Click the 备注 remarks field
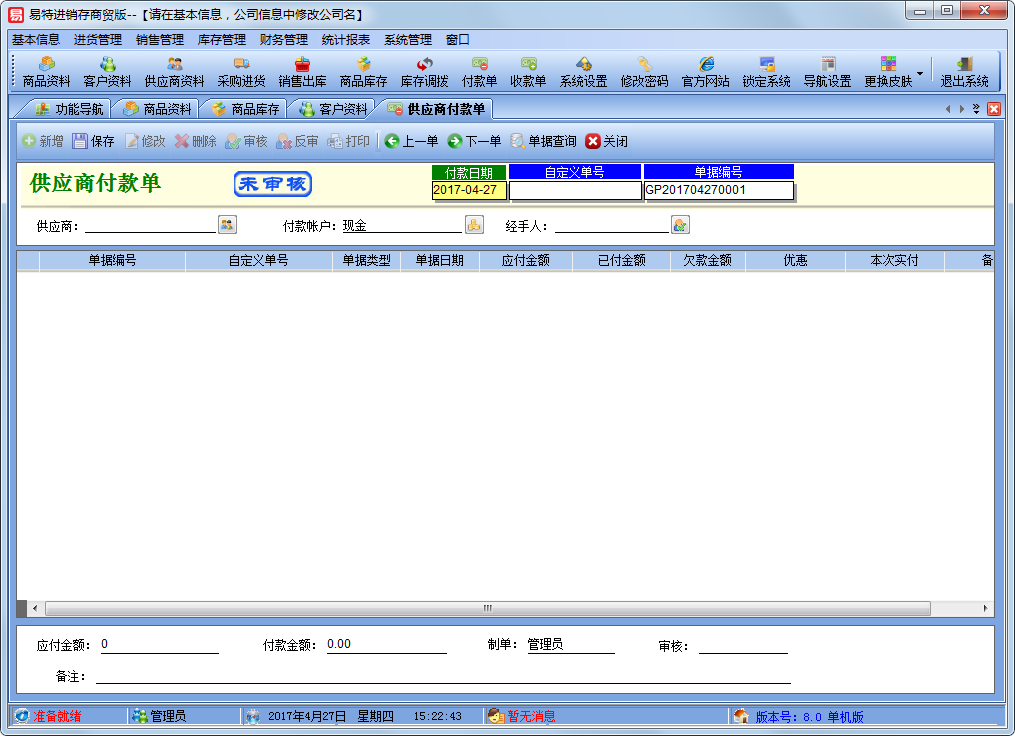Screen dimensions: 1015x736 click(443, 676)
